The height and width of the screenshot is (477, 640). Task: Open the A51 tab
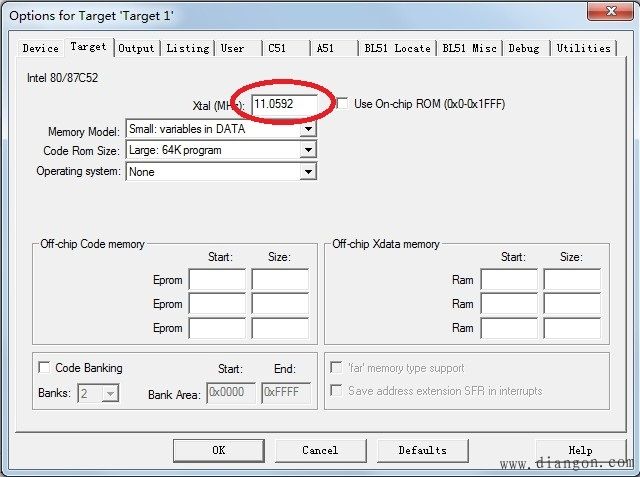click(333, 48)
